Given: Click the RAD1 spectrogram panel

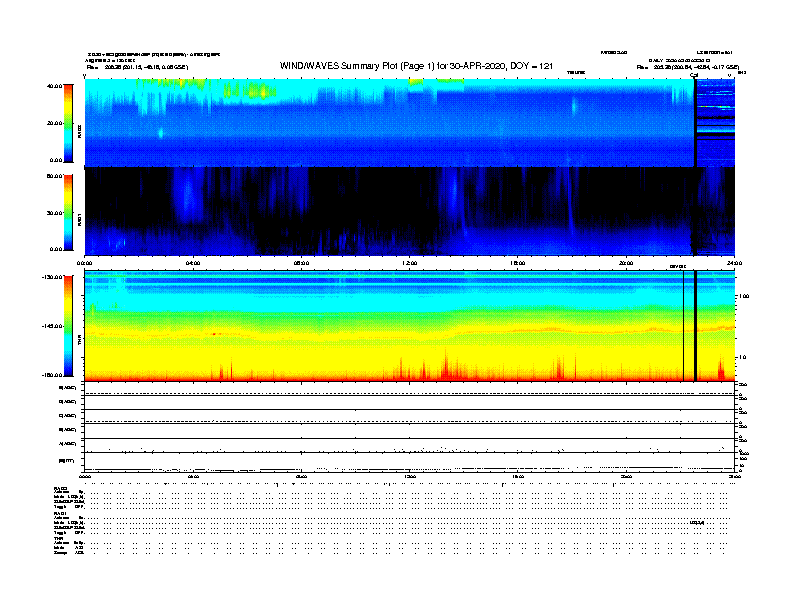Looking at the screenshot, I should [409, 212].
